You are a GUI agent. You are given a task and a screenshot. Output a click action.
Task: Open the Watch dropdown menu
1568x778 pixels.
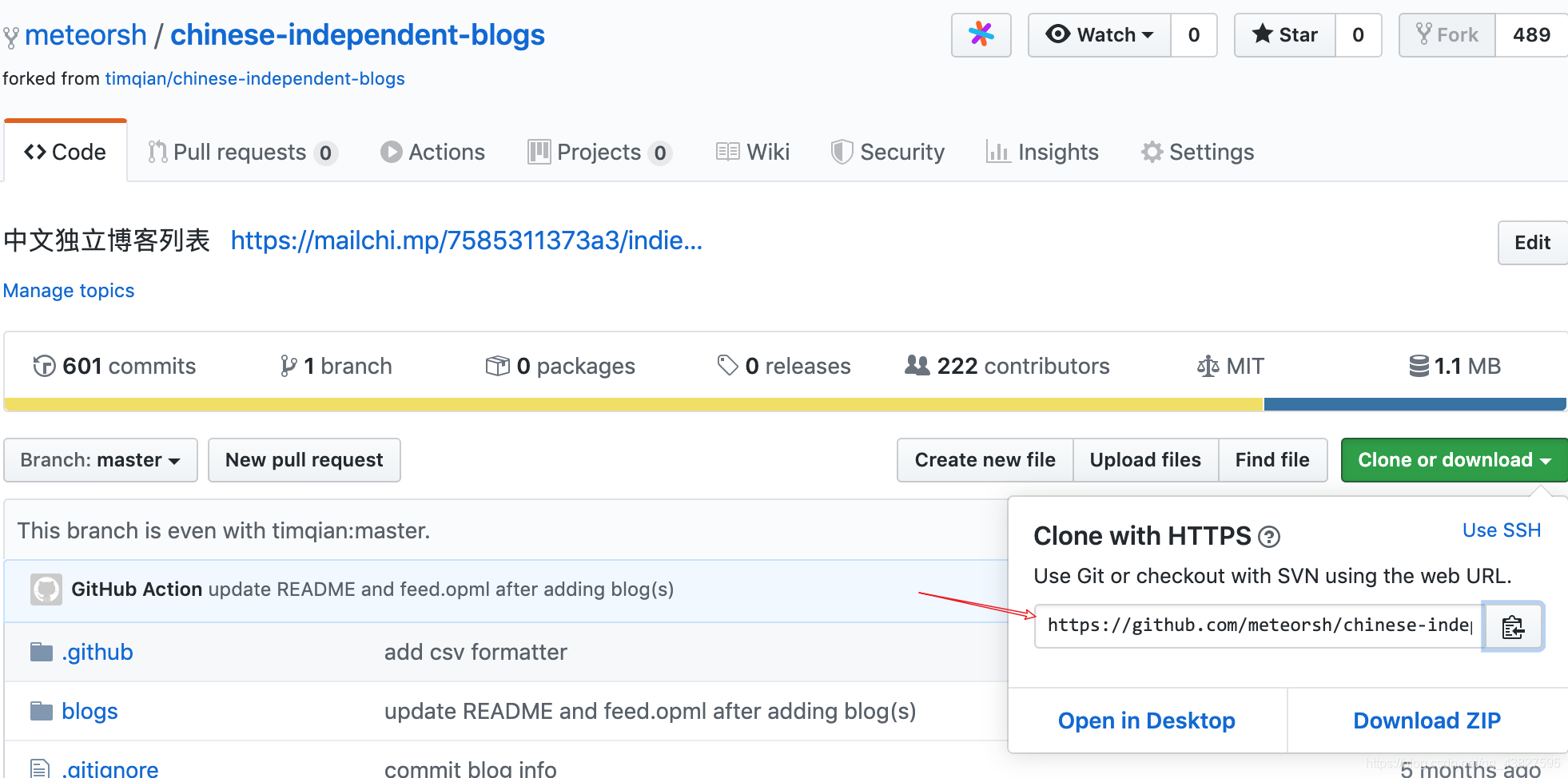tap(1100, 34)
